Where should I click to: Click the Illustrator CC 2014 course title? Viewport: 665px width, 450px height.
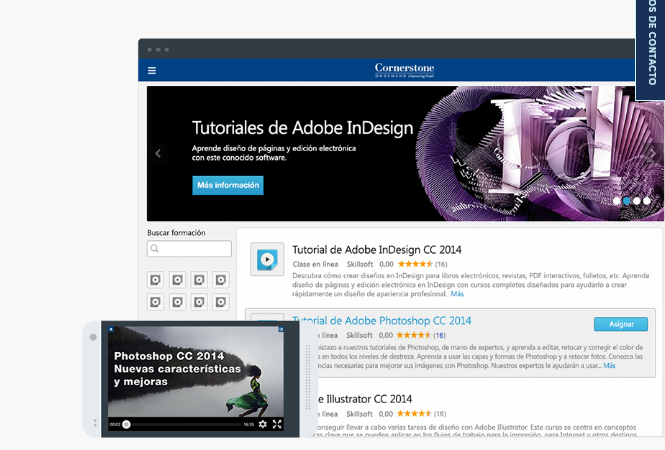click(x=365, y=399)
